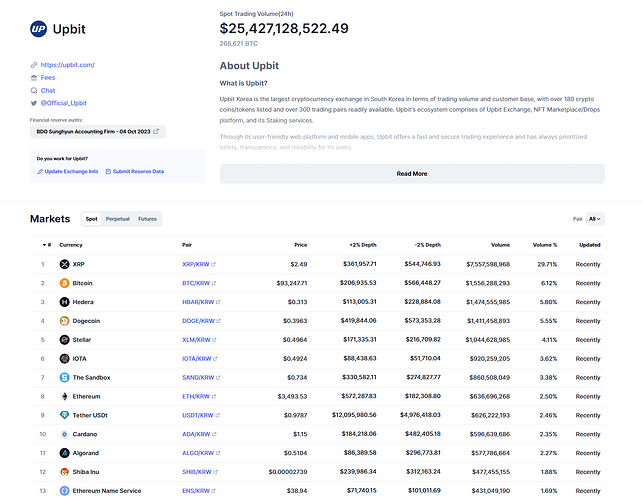Click Bitcoin price $93,247.71

(x=292, y=283)
